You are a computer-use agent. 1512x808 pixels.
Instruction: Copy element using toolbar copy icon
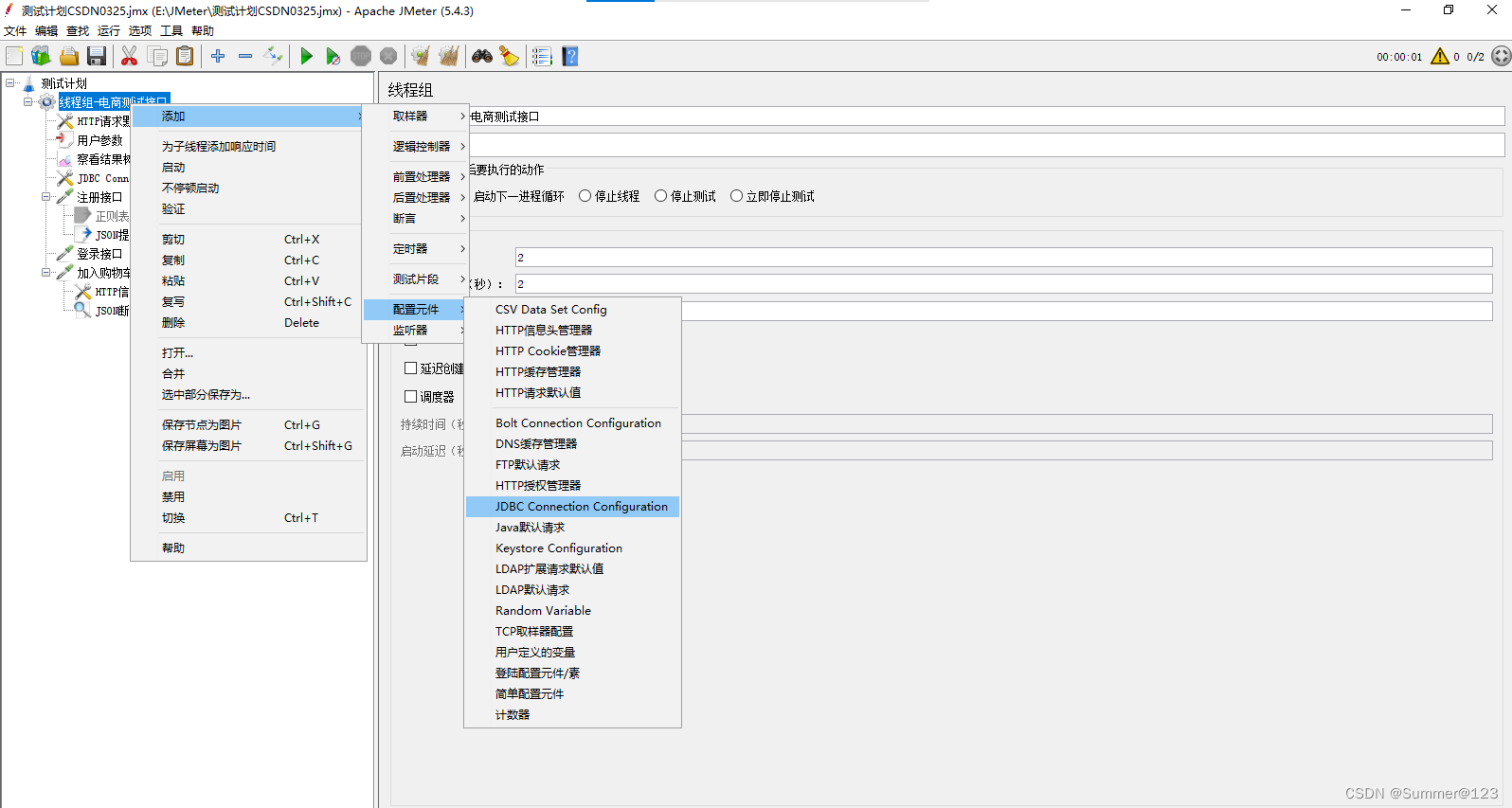tap(157, 57)
